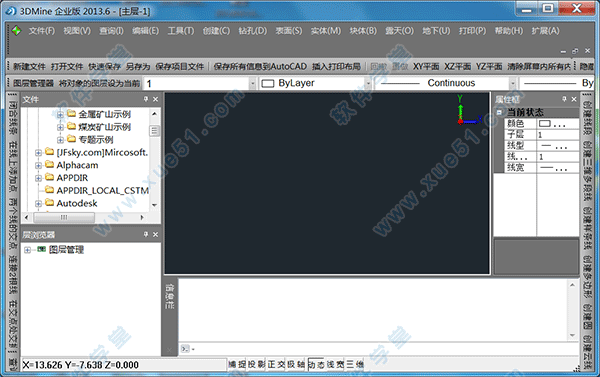
Task: Close the 属性框 panel with its X icon
Action: point(574,99)
